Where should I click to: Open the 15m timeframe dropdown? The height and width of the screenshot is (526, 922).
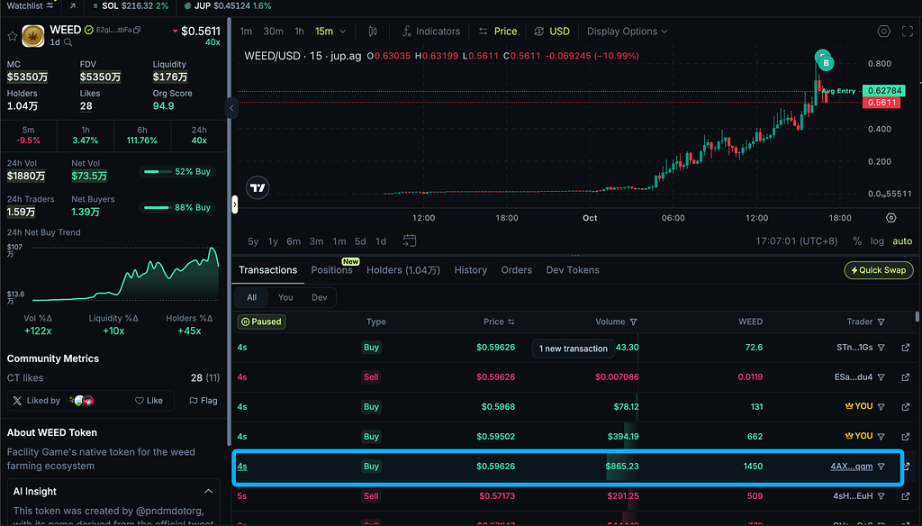[330, 31]
